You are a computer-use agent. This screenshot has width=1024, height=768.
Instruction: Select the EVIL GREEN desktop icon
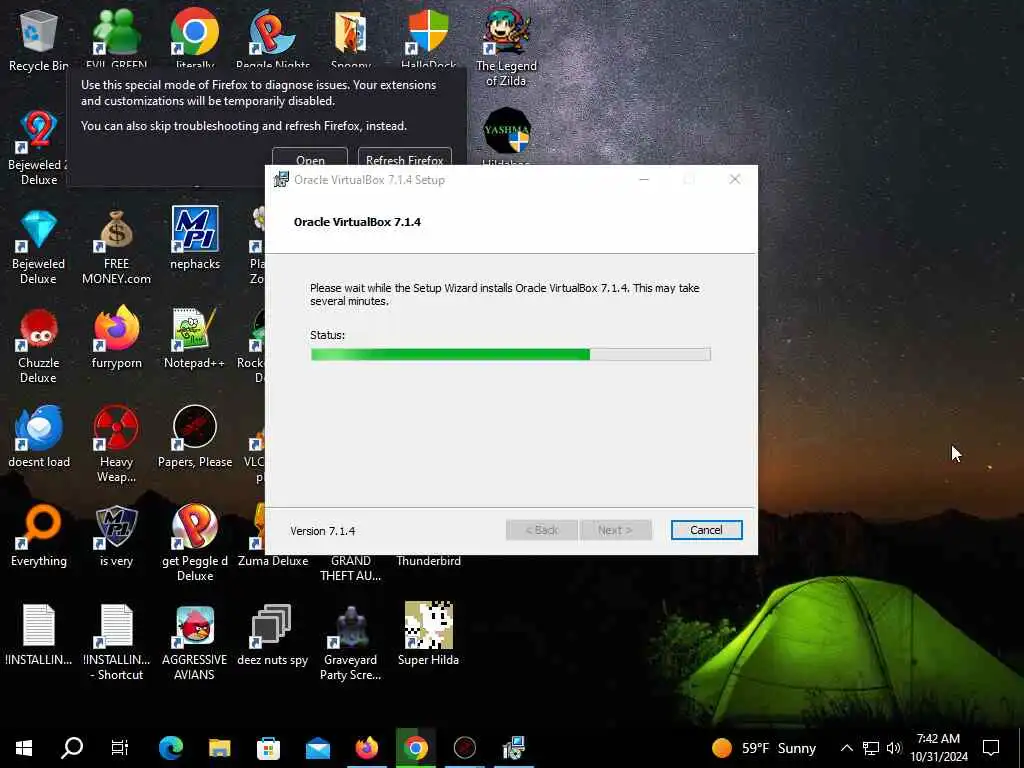click(116, 39)
